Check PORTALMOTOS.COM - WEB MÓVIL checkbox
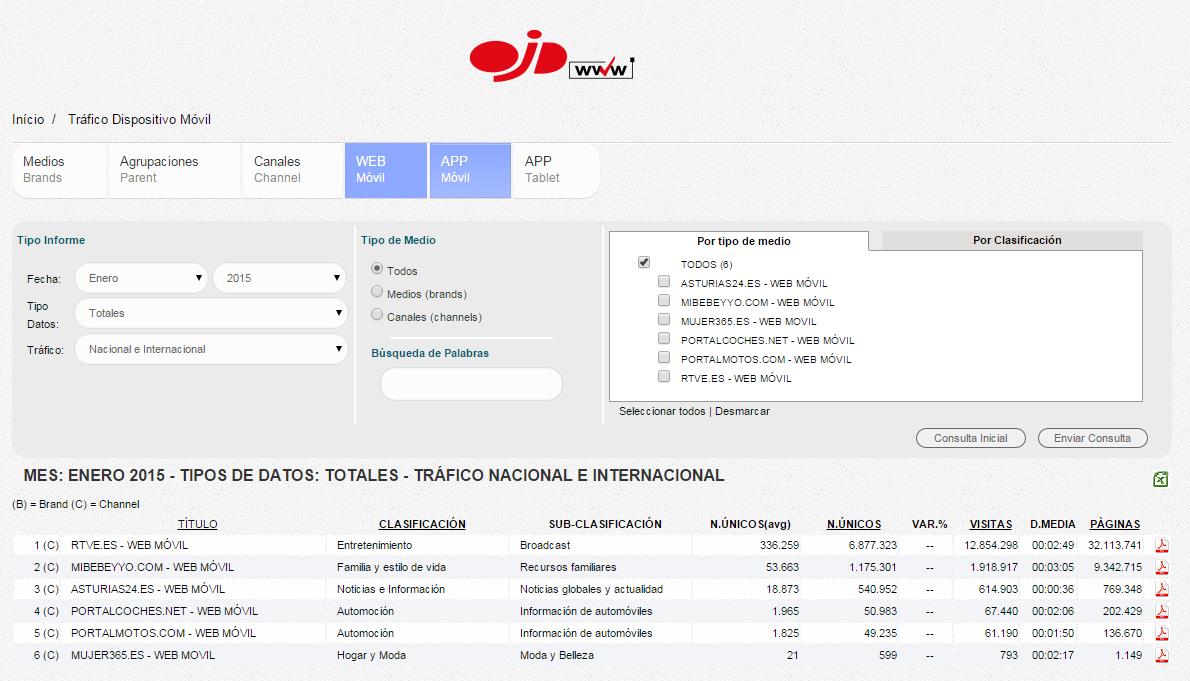The width and height of the screenshot is (1190, 681). pyautogui.click(x=664, y=358)
